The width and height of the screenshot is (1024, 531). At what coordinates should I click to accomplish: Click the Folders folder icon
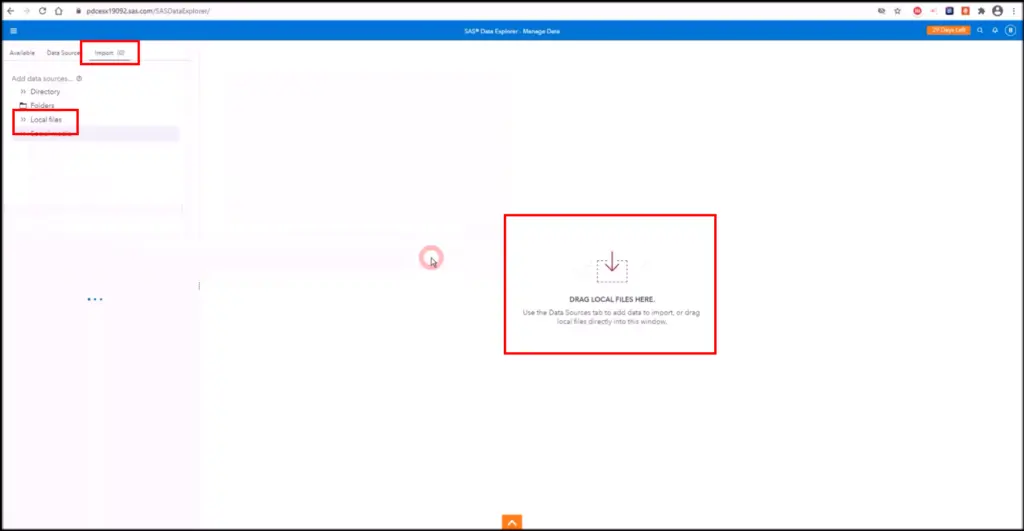click(x=23, y=105)
